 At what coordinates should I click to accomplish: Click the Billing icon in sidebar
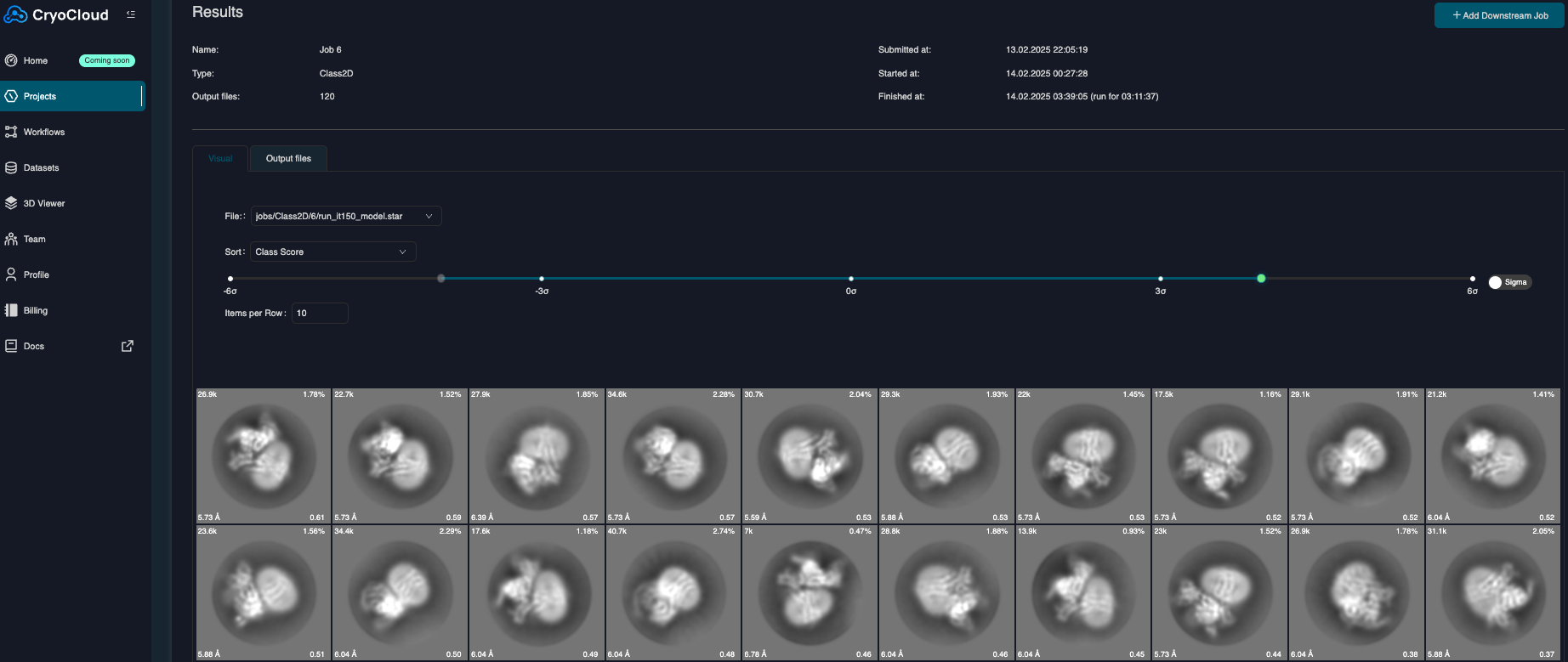[x=11, y=310]
